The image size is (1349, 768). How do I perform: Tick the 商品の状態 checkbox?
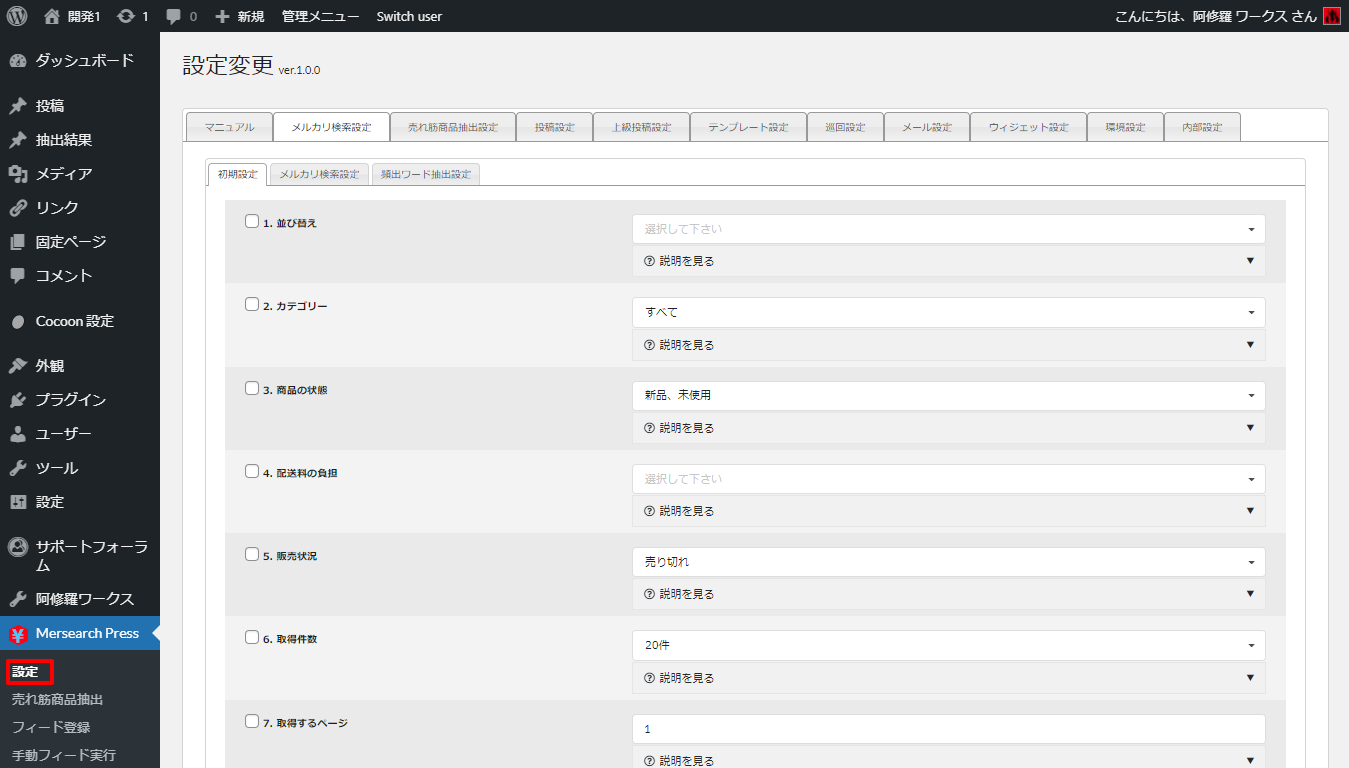pos(252,389)
